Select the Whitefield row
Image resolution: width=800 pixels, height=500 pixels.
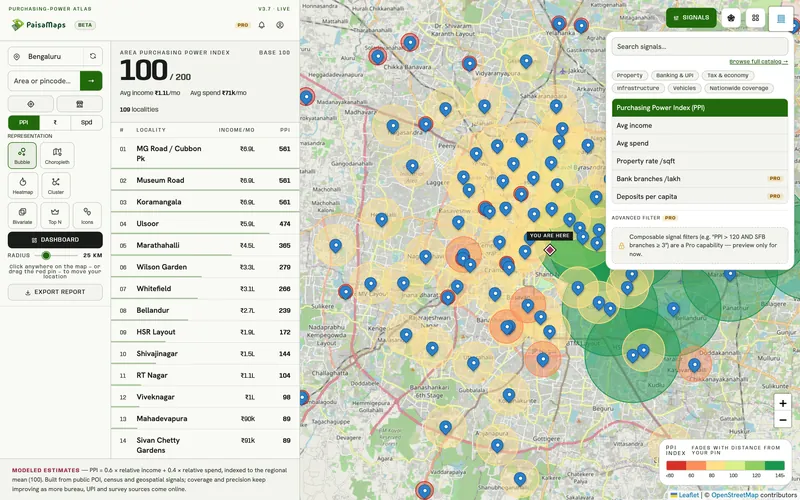(205, 289)
